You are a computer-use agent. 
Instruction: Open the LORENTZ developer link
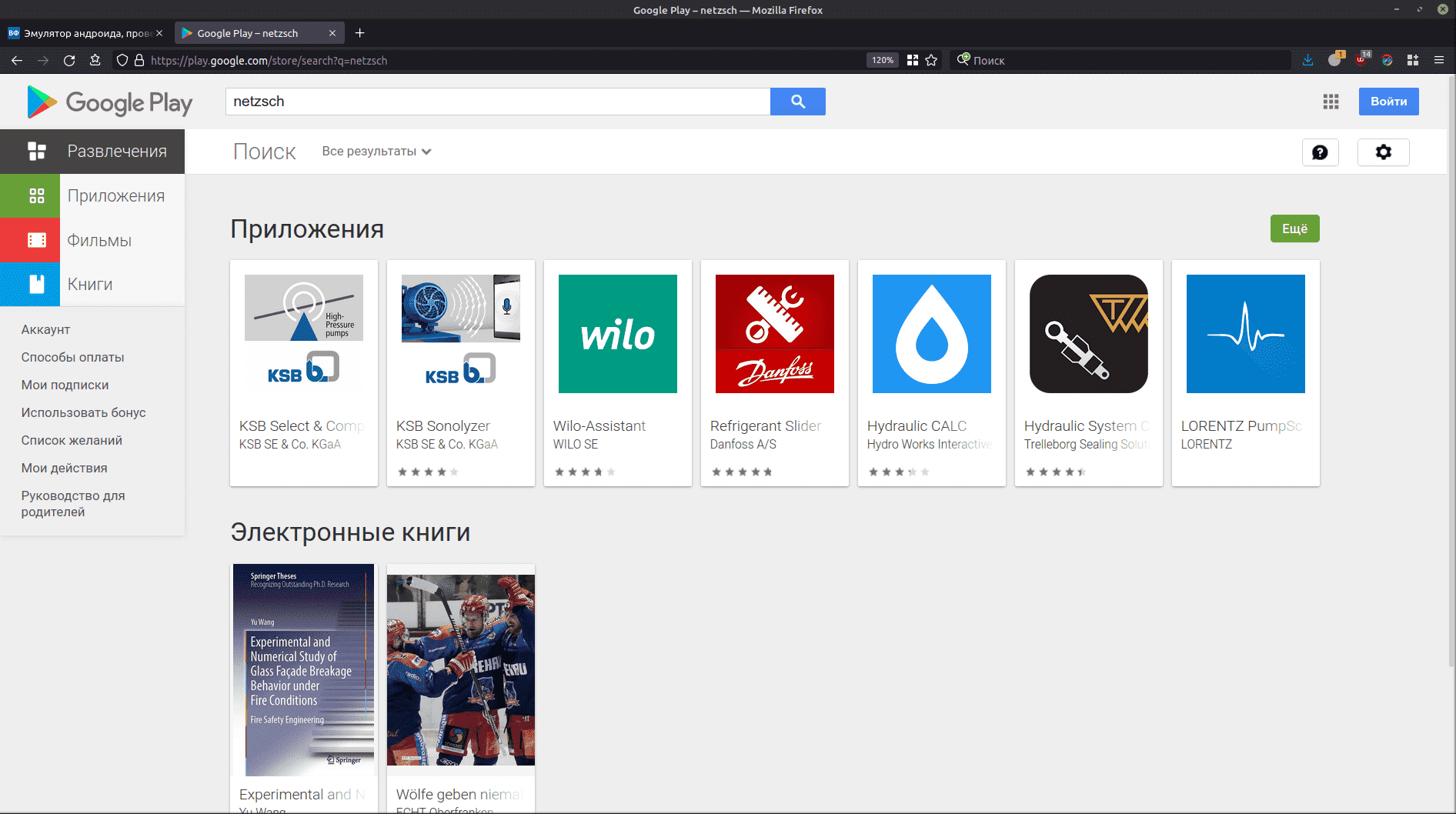(x=1207, y=444)
